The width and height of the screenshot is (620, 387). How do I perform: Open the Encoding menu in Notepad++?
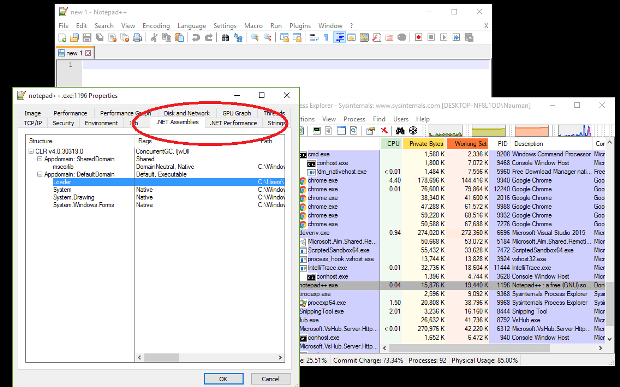(x=156, y=25)
